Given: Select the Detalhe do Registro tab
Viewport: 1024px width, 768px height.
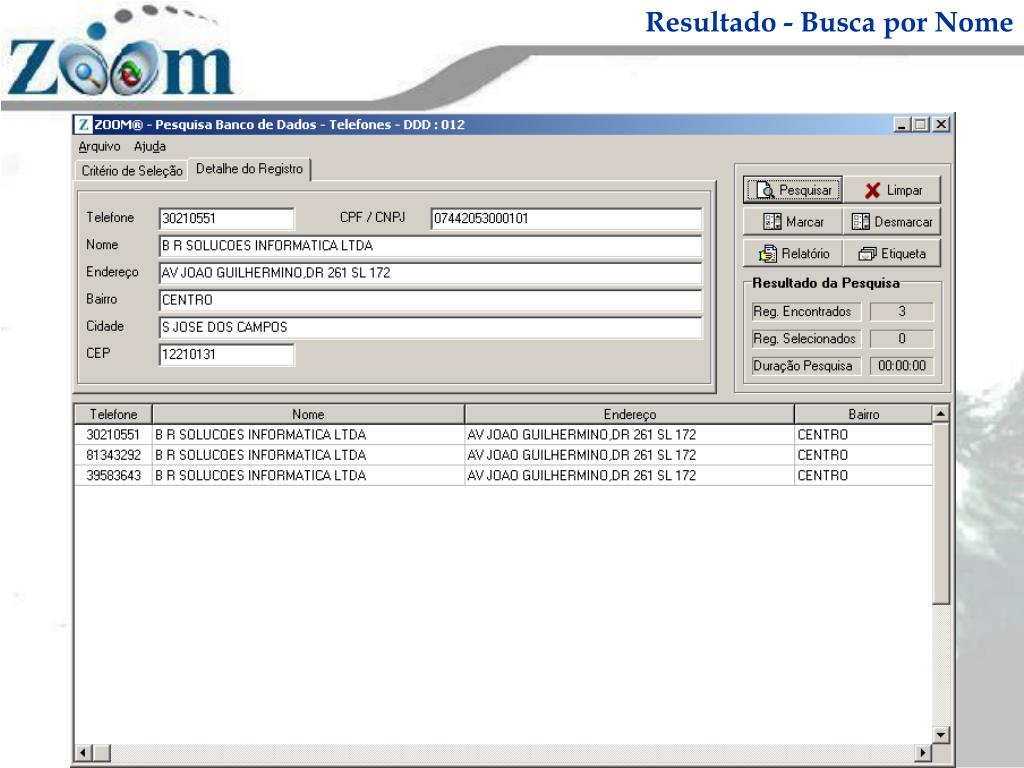Looking at the screenshot, I should click(x=249, y=169).
